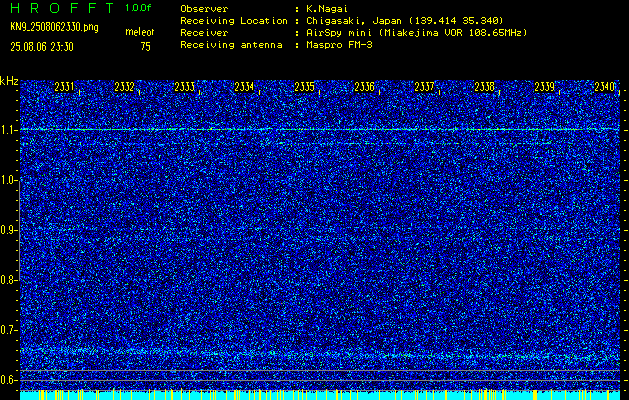Click the AirSpy mini receiver text
The image size is (629, 400).
point(416,33)
